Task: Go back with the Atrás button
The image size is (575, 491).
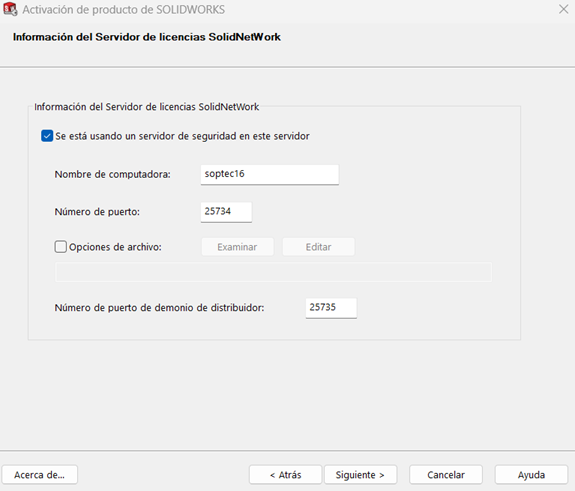Action: tap(285, 475)
